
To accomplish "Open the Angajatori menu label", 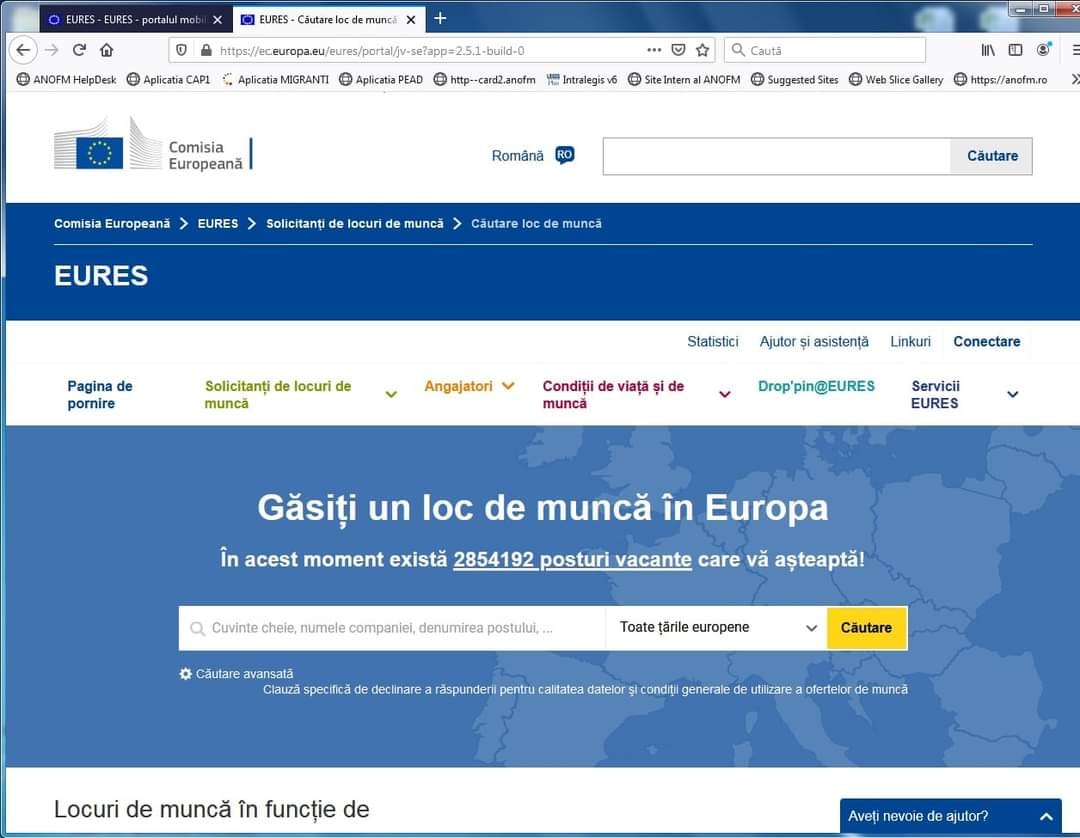I will 458,386.
